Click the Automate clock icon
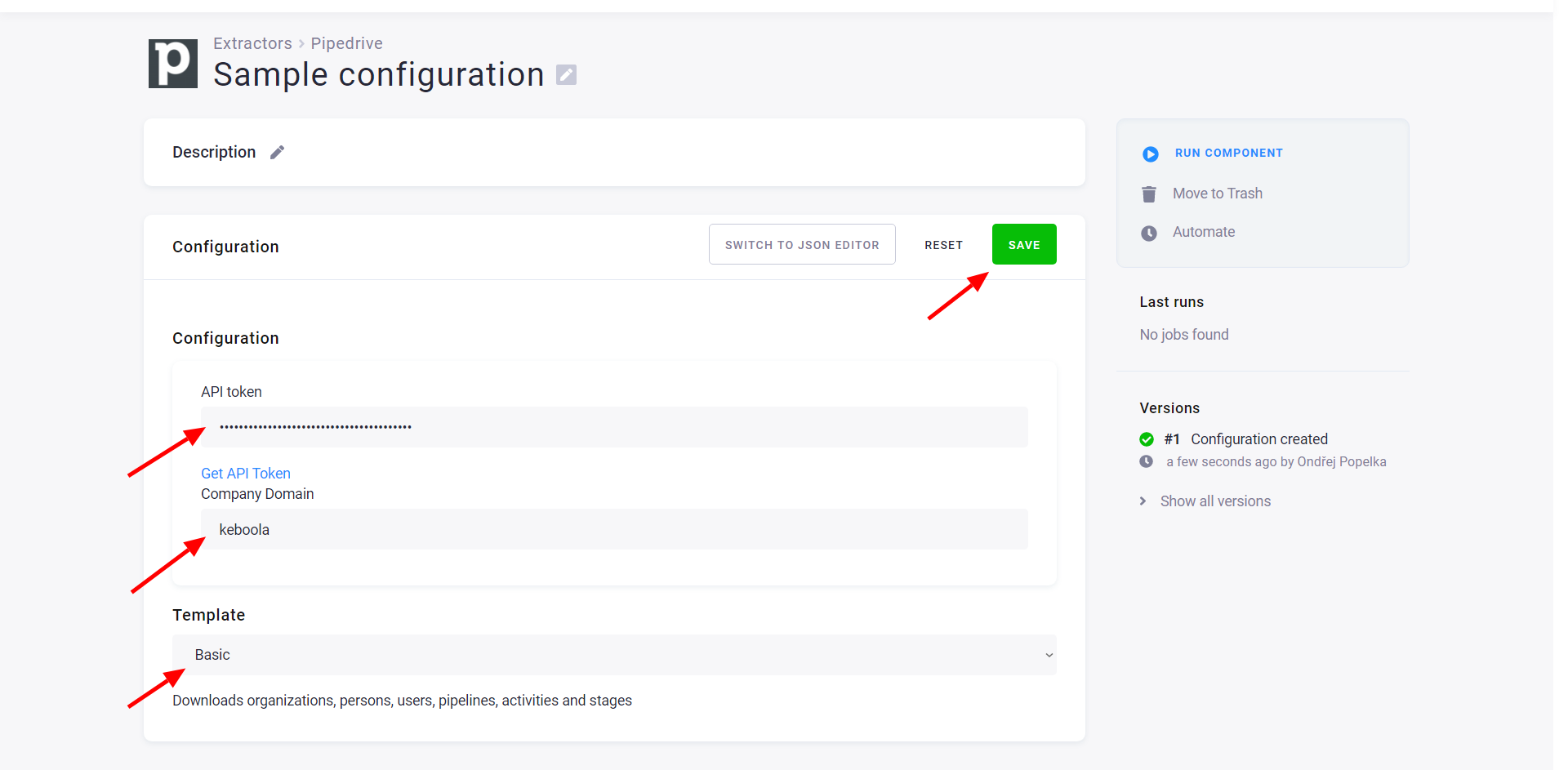Image resolution: width=1568 pixels, height=770 pixels. pos(1149,233)
